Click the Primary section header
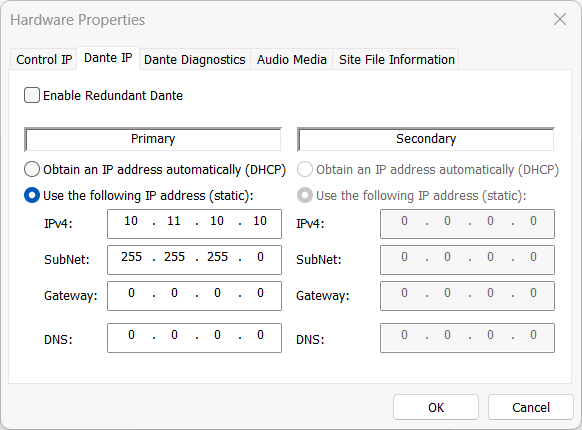 pos(153,139)
